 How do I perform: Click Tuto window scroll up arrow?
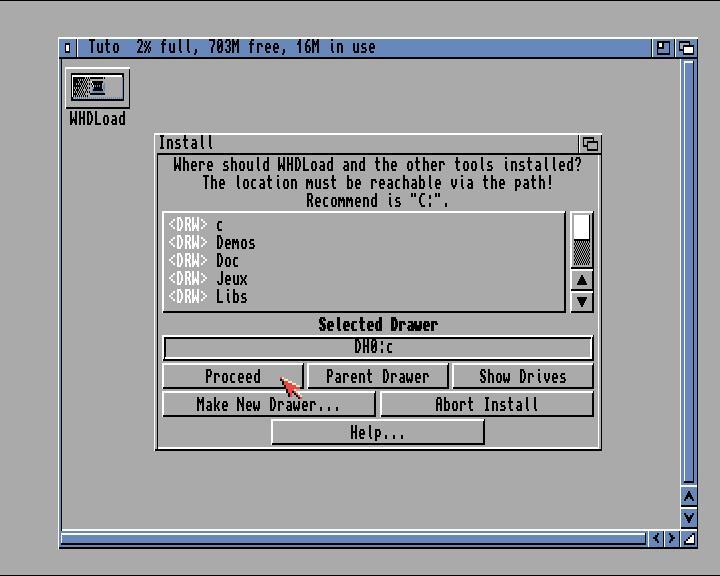click(688, 497)
